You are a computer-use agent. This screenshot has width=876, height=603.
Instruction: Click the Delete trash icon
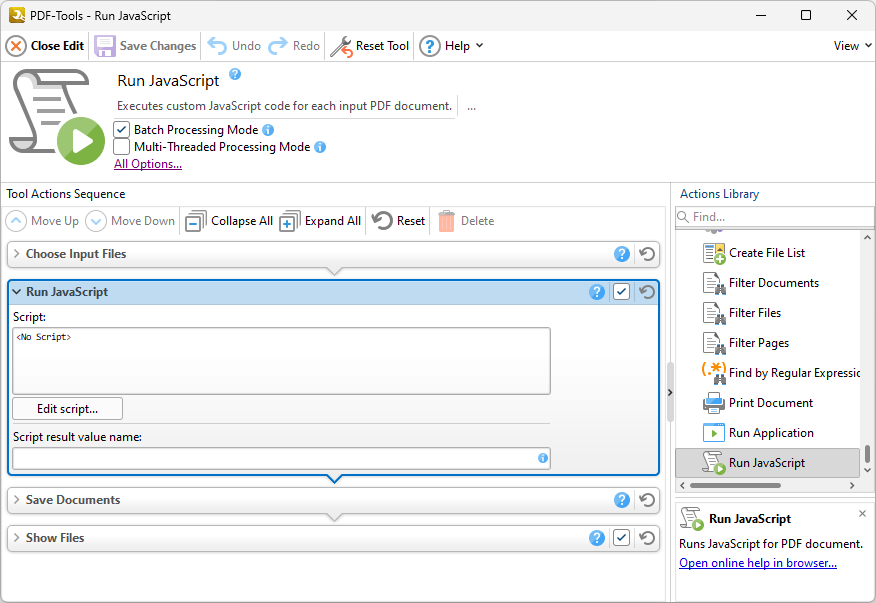click(446, 221)
